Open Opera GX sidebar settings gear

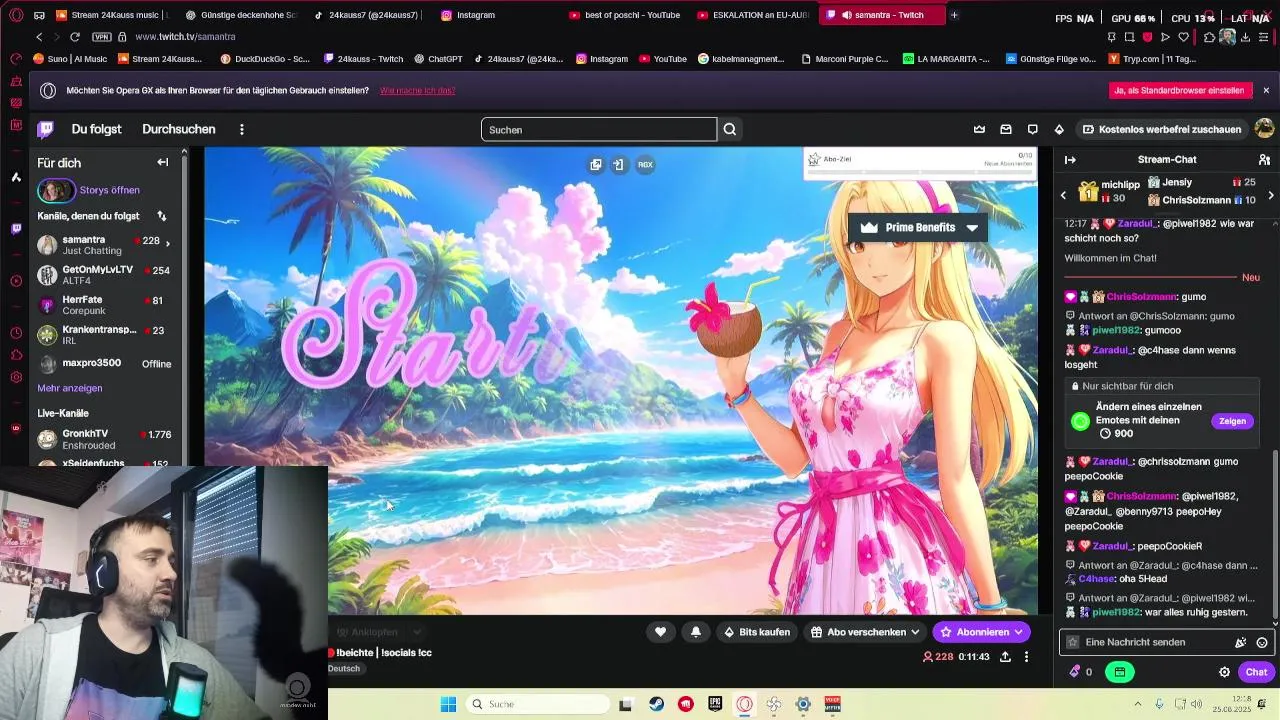click(x=15, y=377)
